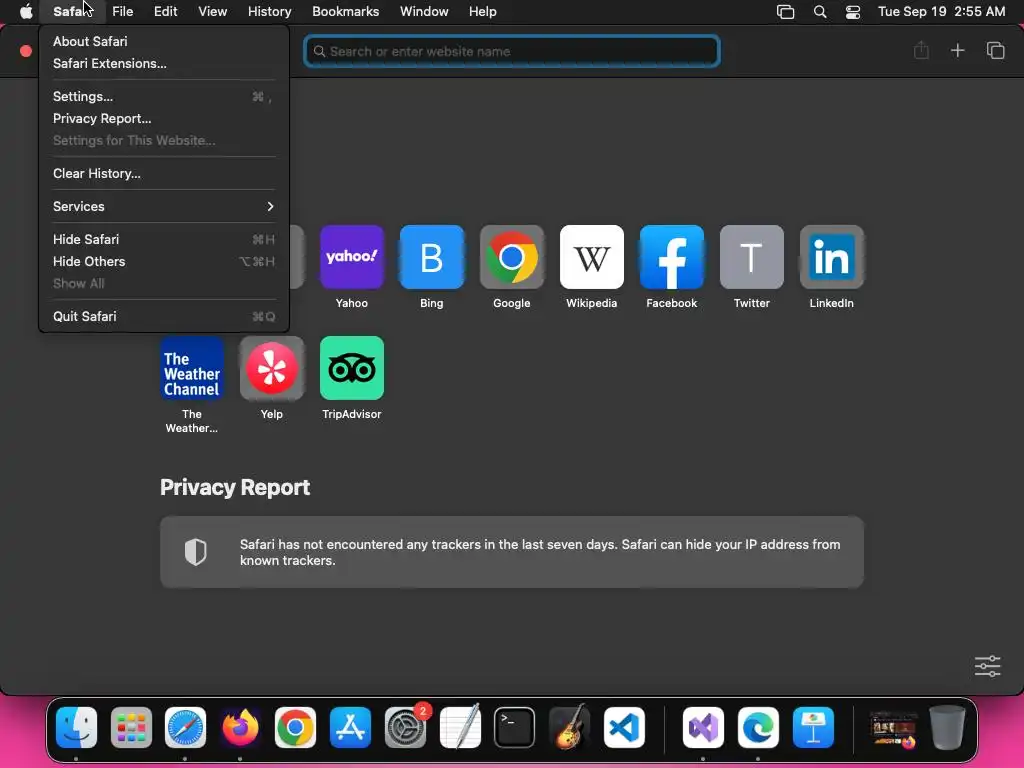Open the Bing favorite tile
This screenshot has height=768, width=1024.
(x=432, y=257)
